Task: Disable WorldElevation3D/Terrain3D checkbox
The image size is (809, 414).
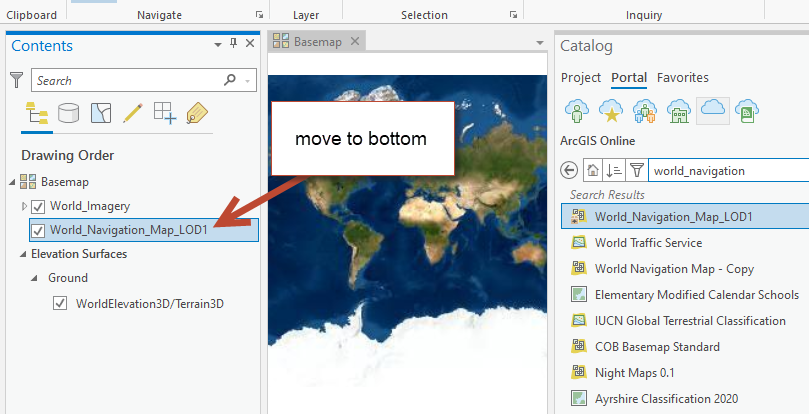Action: (x=60, y=302)
